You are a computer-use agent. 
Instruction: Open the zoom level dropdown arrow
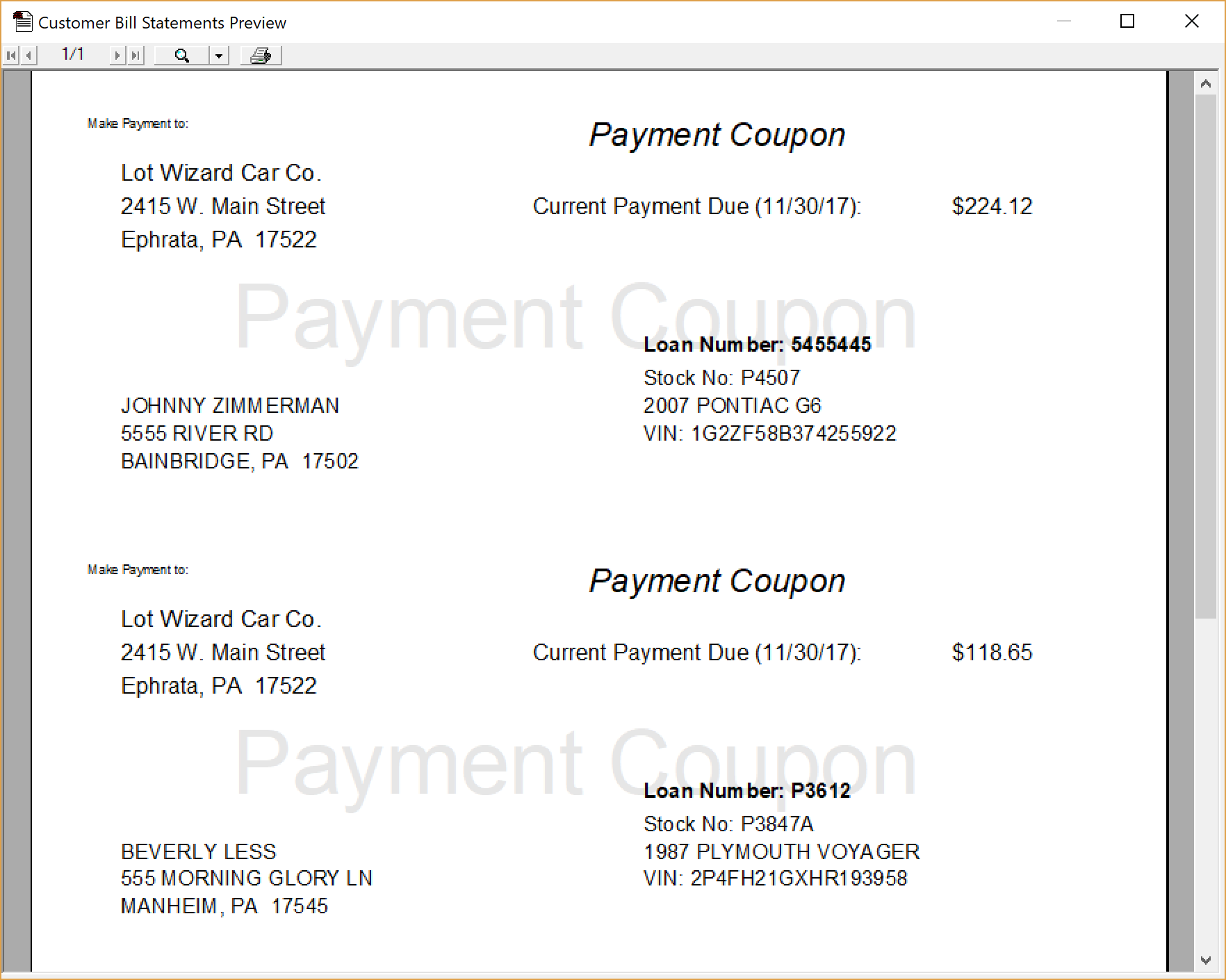(219, 56)
